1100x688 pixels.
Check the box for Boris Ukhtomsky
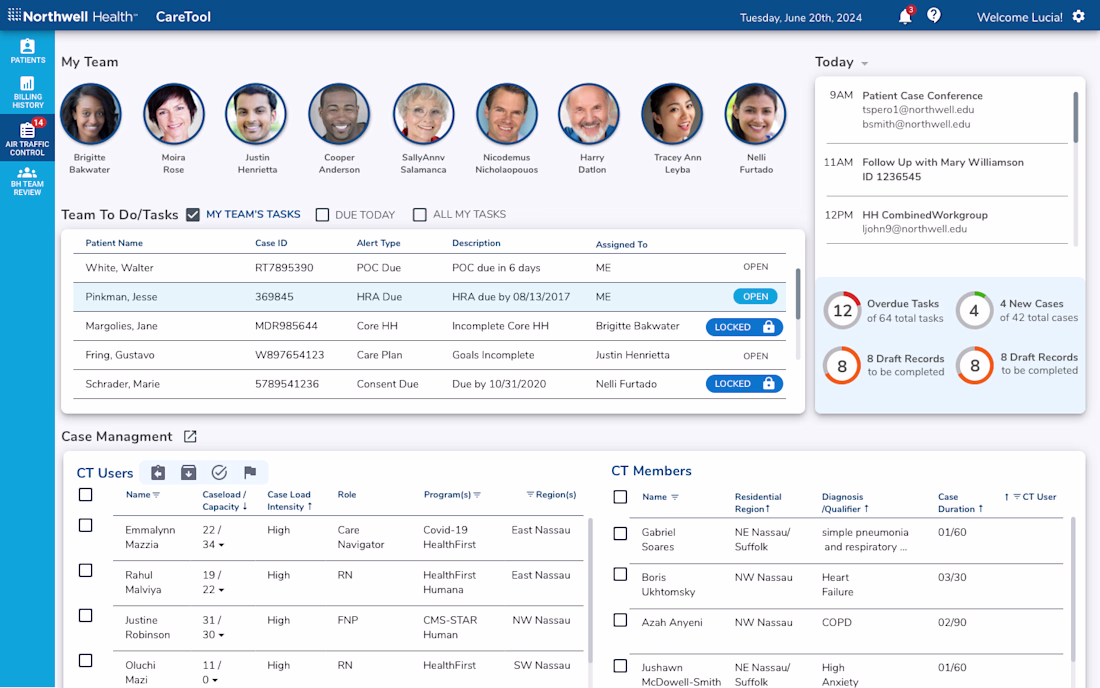(x=620, y=574)
